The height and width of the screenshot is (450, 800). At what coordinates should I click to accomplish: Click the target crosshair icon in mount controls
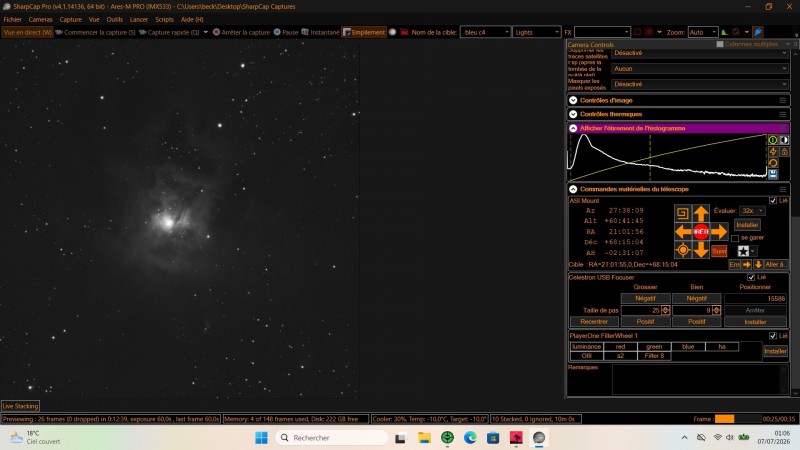pyautogui.click(x=683, y=250)
